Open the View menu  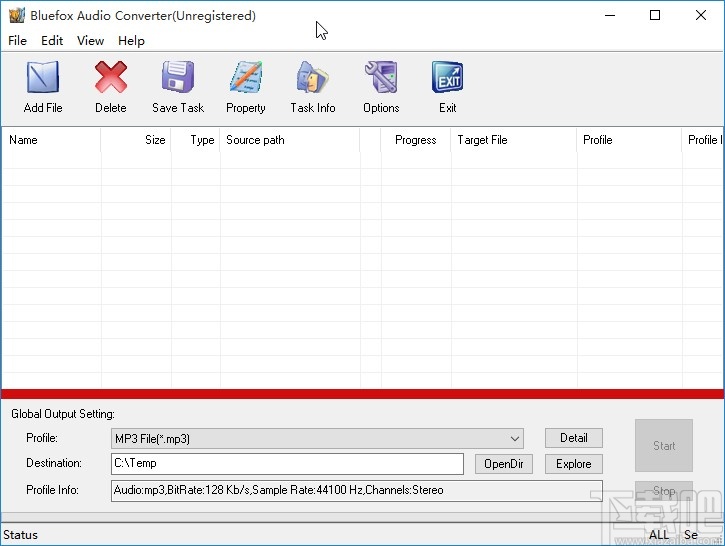pos(90,41)
